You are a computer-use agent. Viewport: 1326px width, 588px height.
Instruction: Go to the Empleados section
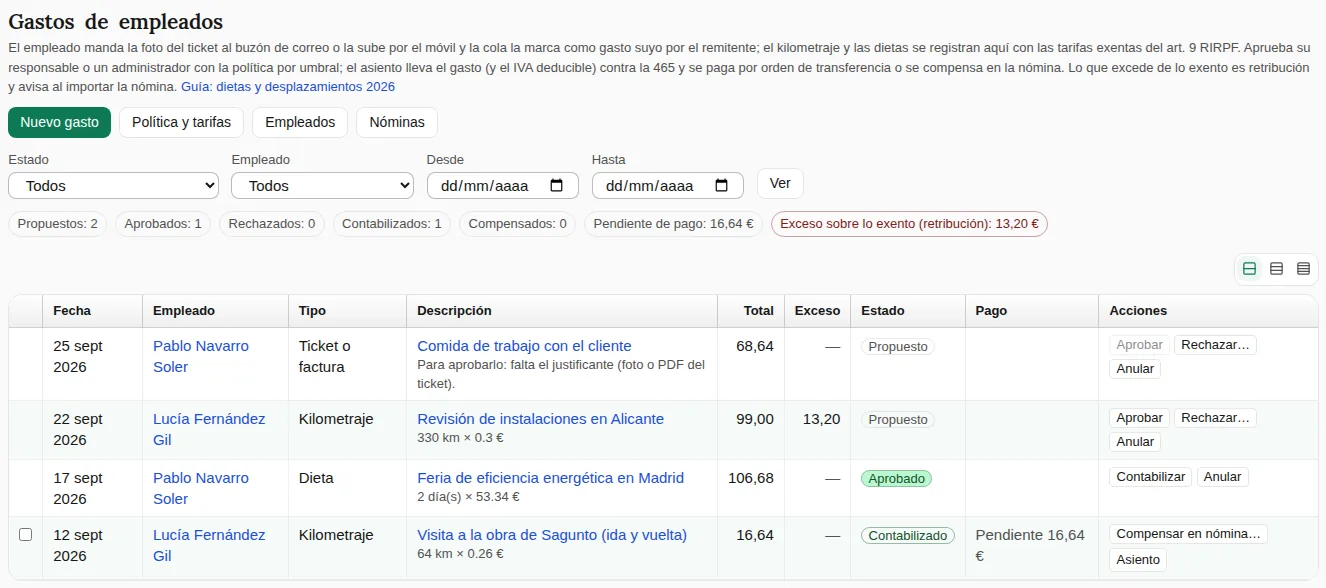pyautogui.click(x=300, y=122)
